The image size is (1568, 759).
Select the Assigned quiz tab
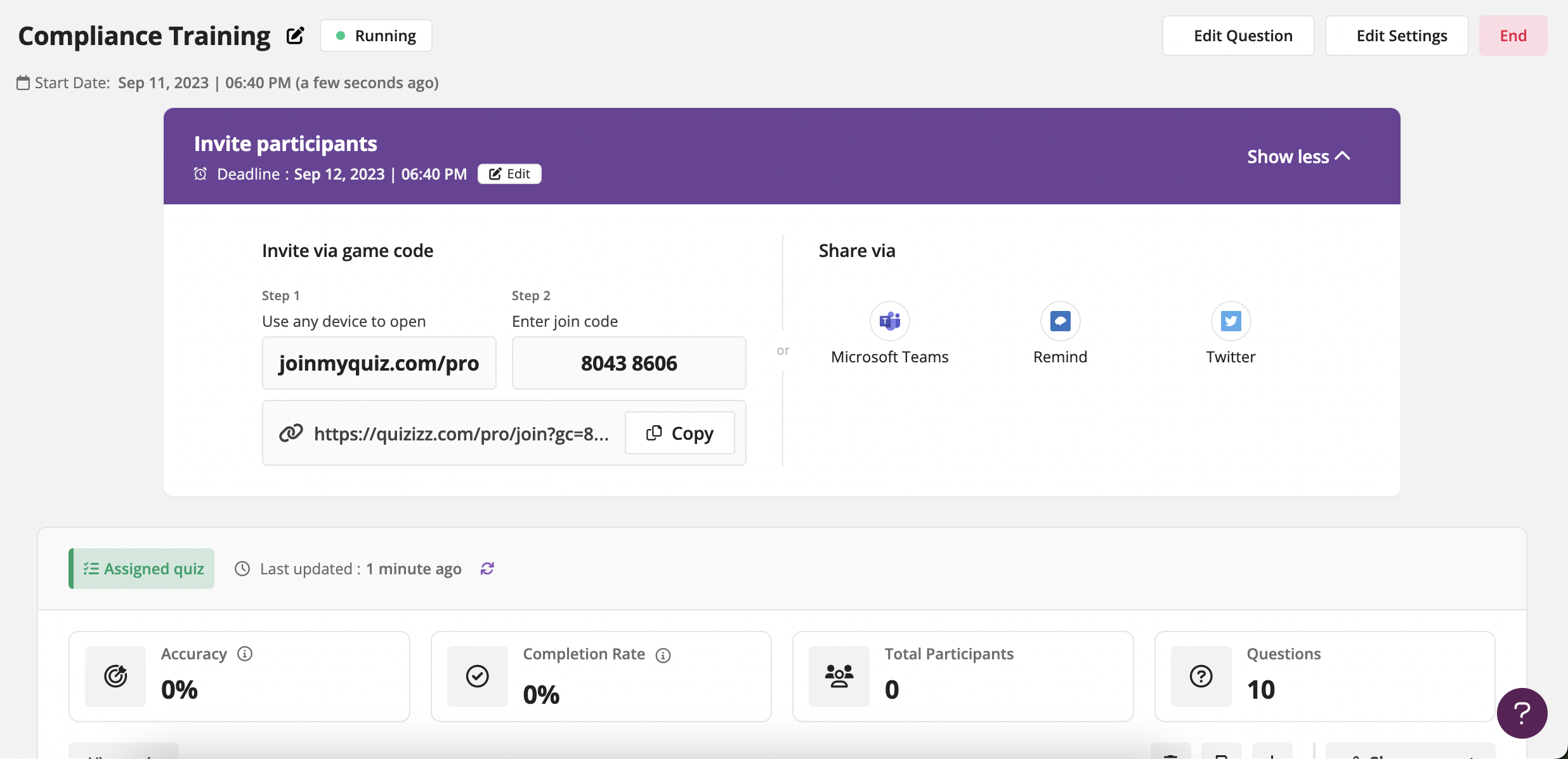(x=142, y=569)
